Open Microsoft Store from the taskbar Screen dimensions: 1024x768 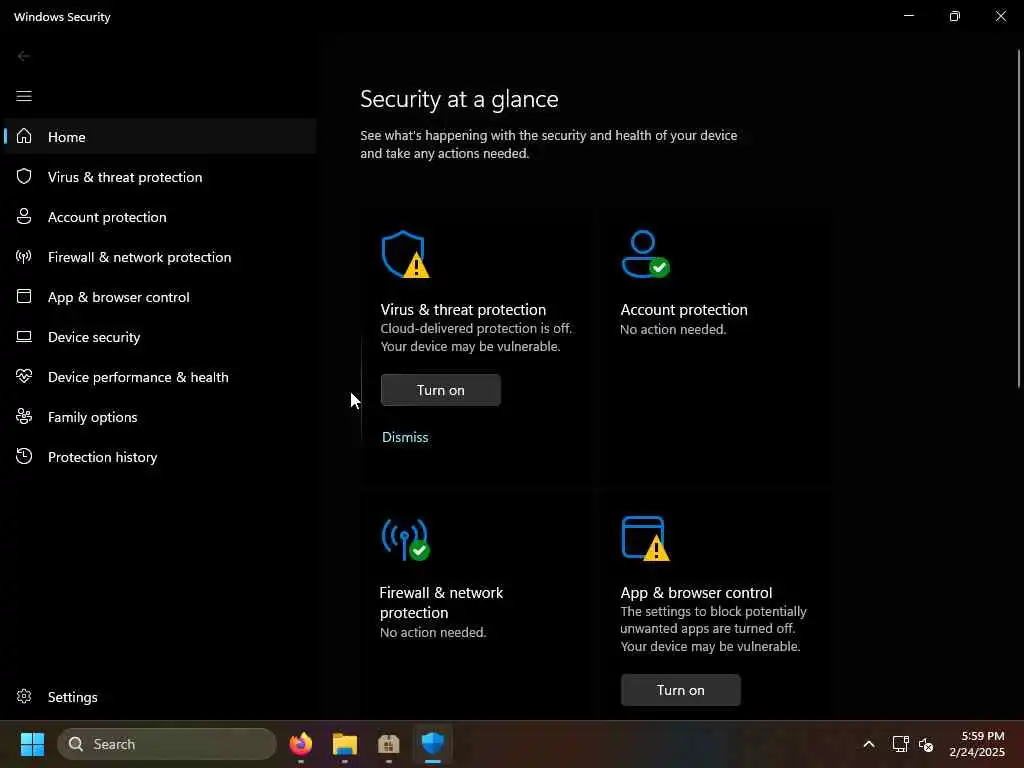point(389,744)
